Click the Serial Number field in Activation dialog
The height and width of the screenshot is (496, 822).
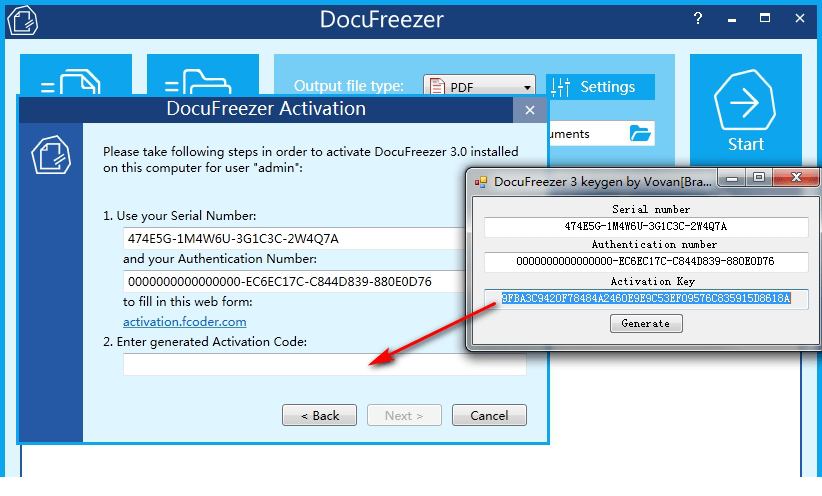point(294,239)
